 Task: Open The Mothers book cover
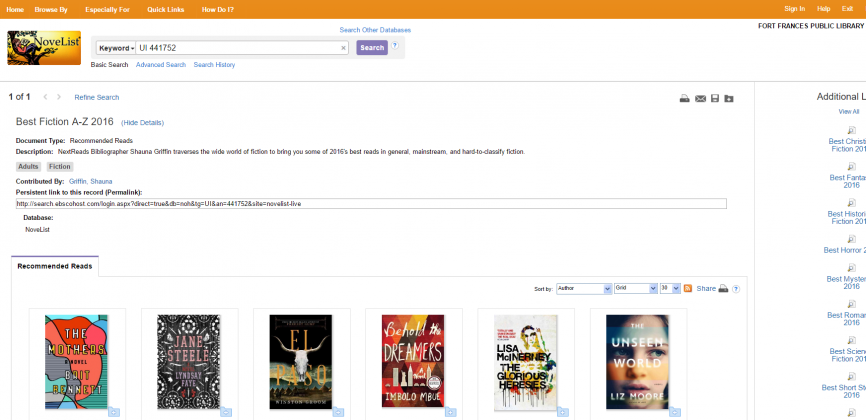(76, 362)
